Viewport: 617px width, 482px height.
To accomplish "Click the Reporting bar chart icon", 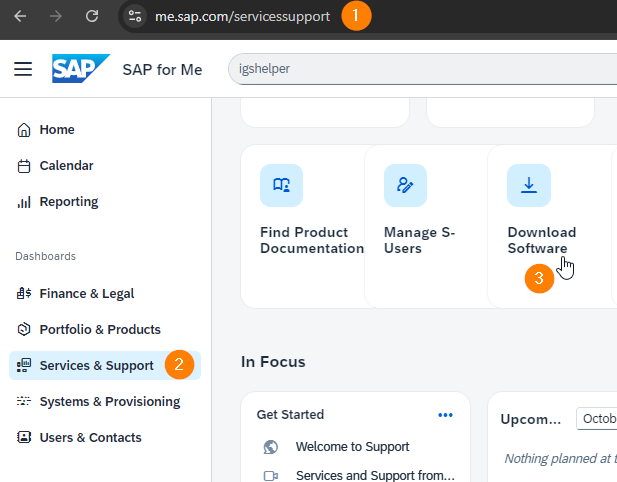I will coord(24,202).
